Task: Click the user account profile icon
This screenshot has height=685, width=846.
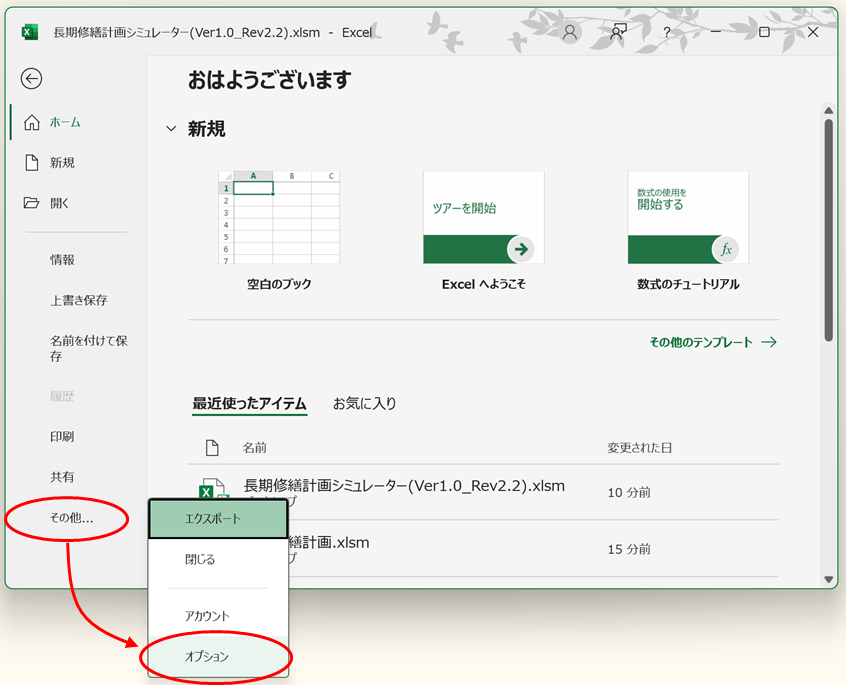Action: 570,32
